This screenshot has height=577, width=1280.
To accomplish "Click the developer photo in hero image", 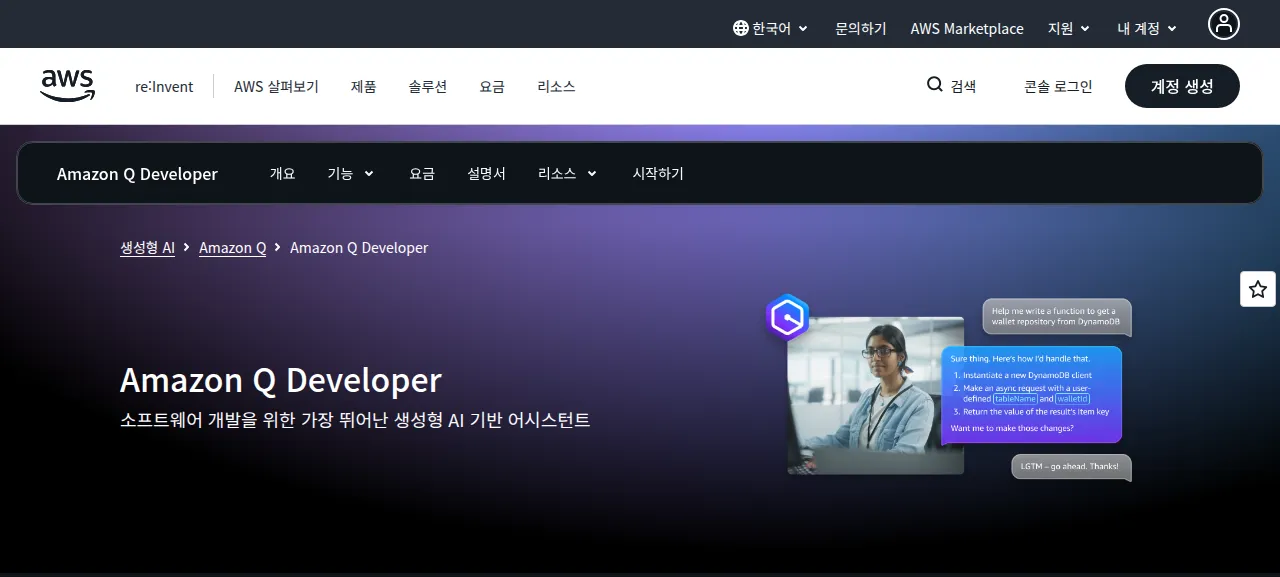I will point(876,395).
